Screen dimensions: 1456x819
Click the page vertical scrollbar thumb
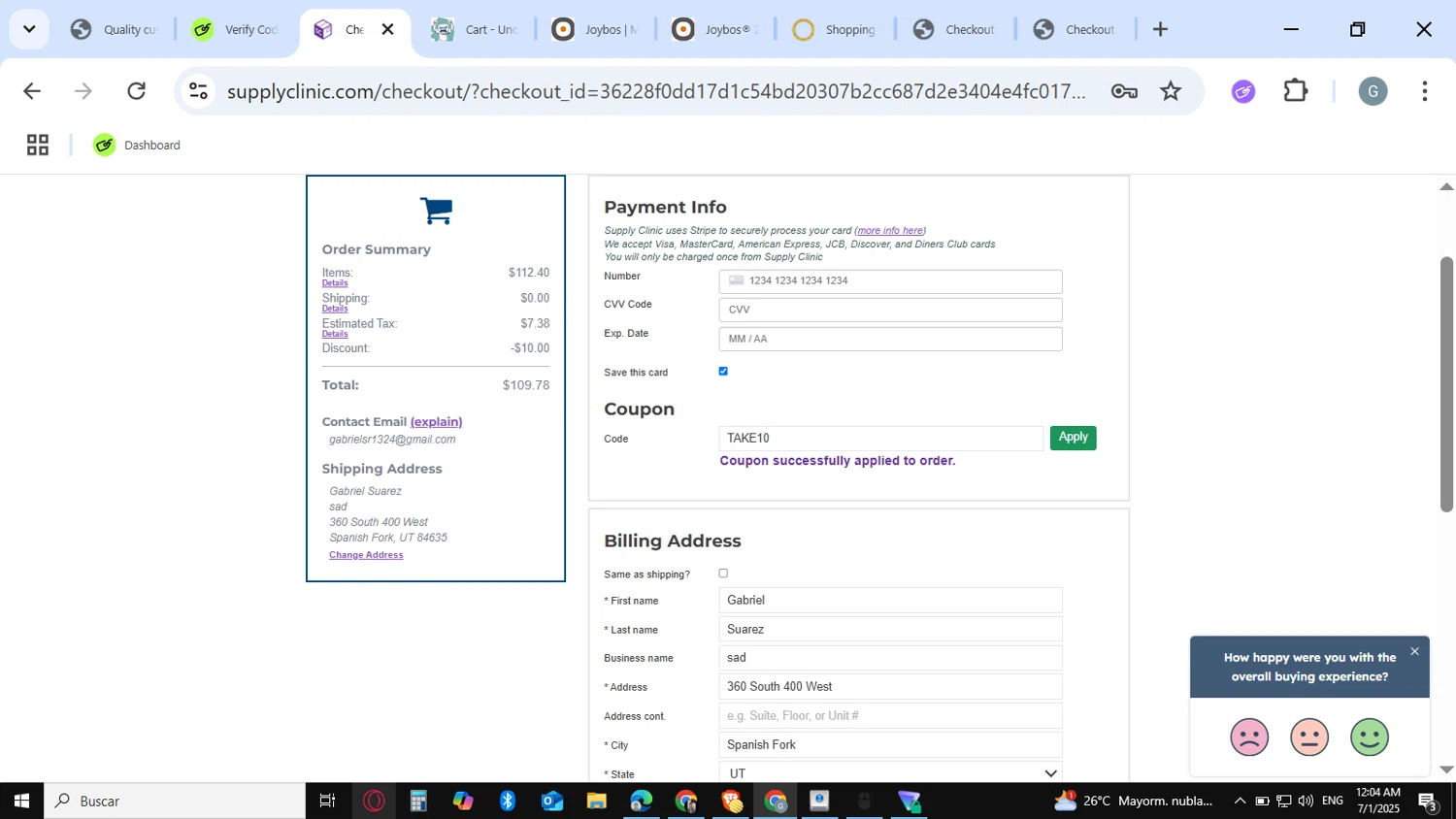(1446, 384)
